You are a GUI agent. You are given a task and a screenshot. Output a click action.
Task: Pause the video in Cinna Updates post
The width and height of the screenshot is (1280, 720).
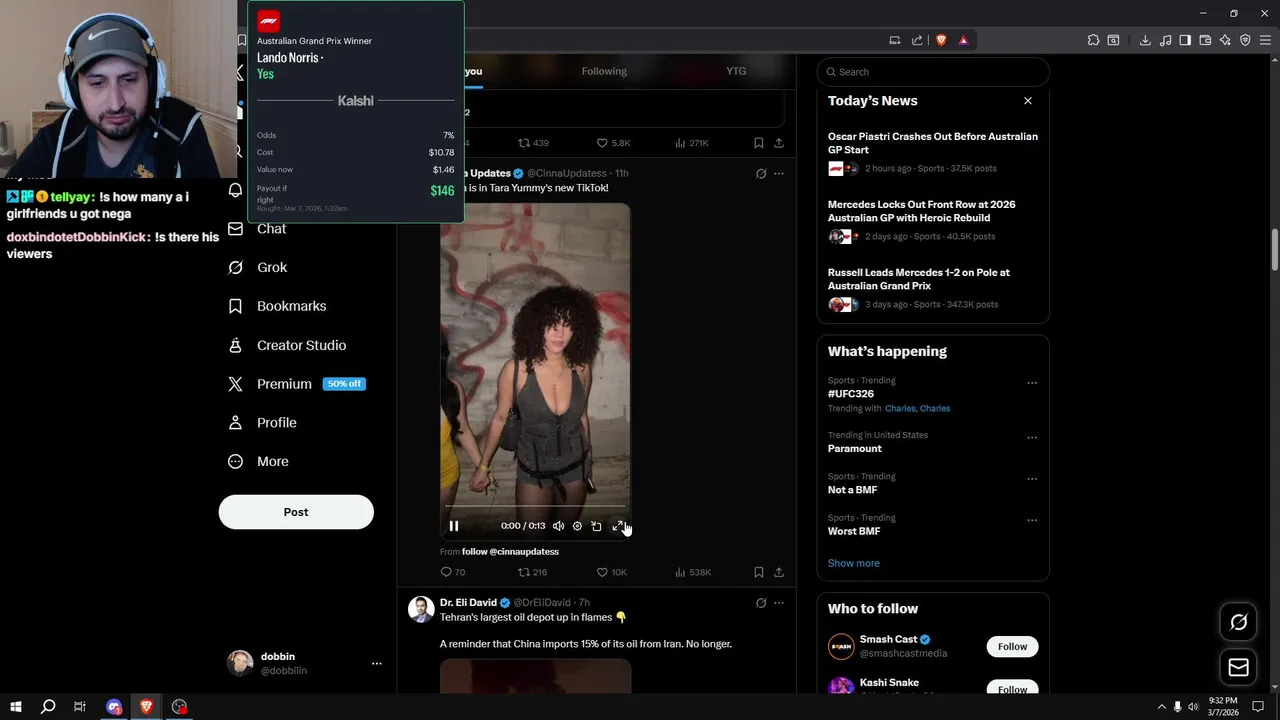click(x=454, y=526)
